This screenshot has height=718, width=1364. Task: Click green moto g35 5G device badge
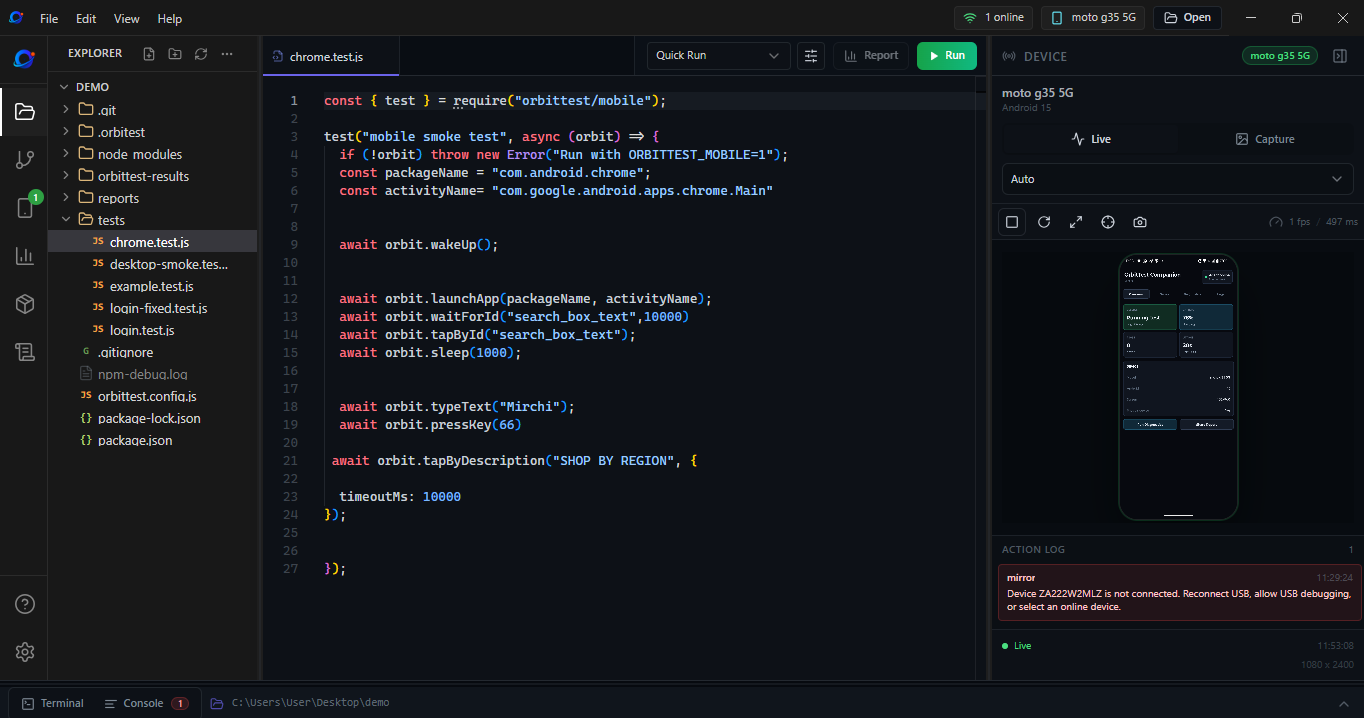[1279, 56]
